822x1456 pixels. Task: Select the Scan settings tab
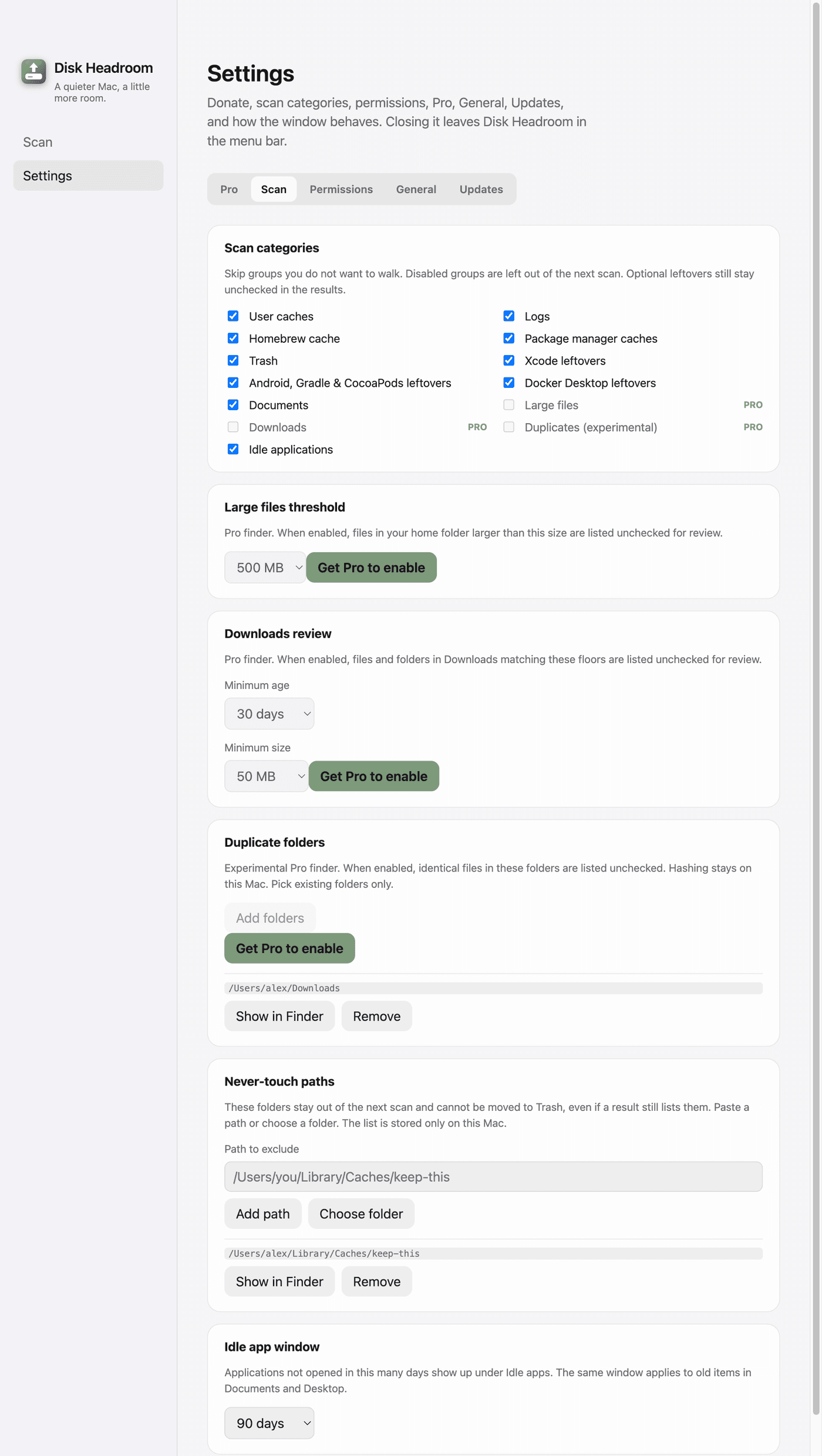click(x=274, y=189)
